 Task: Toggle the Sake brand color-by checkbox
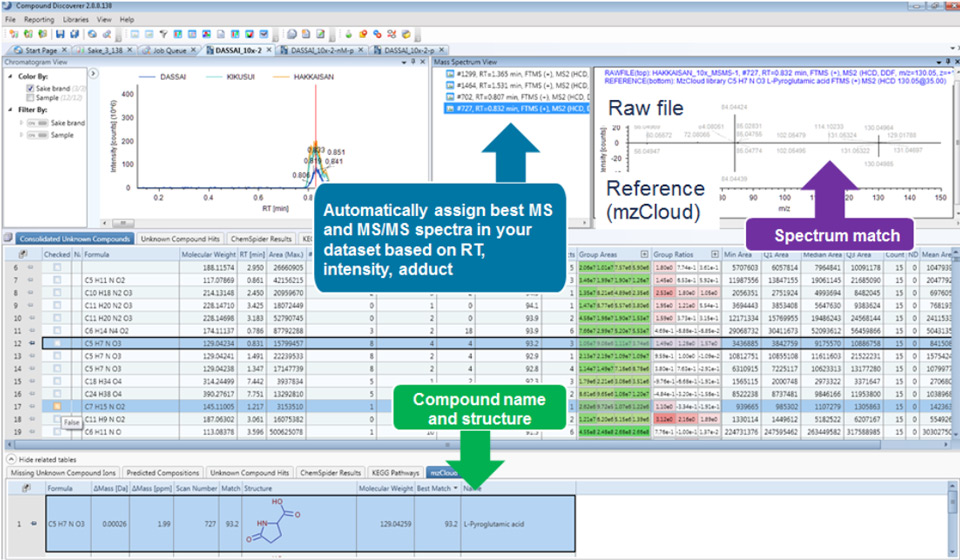30,88
